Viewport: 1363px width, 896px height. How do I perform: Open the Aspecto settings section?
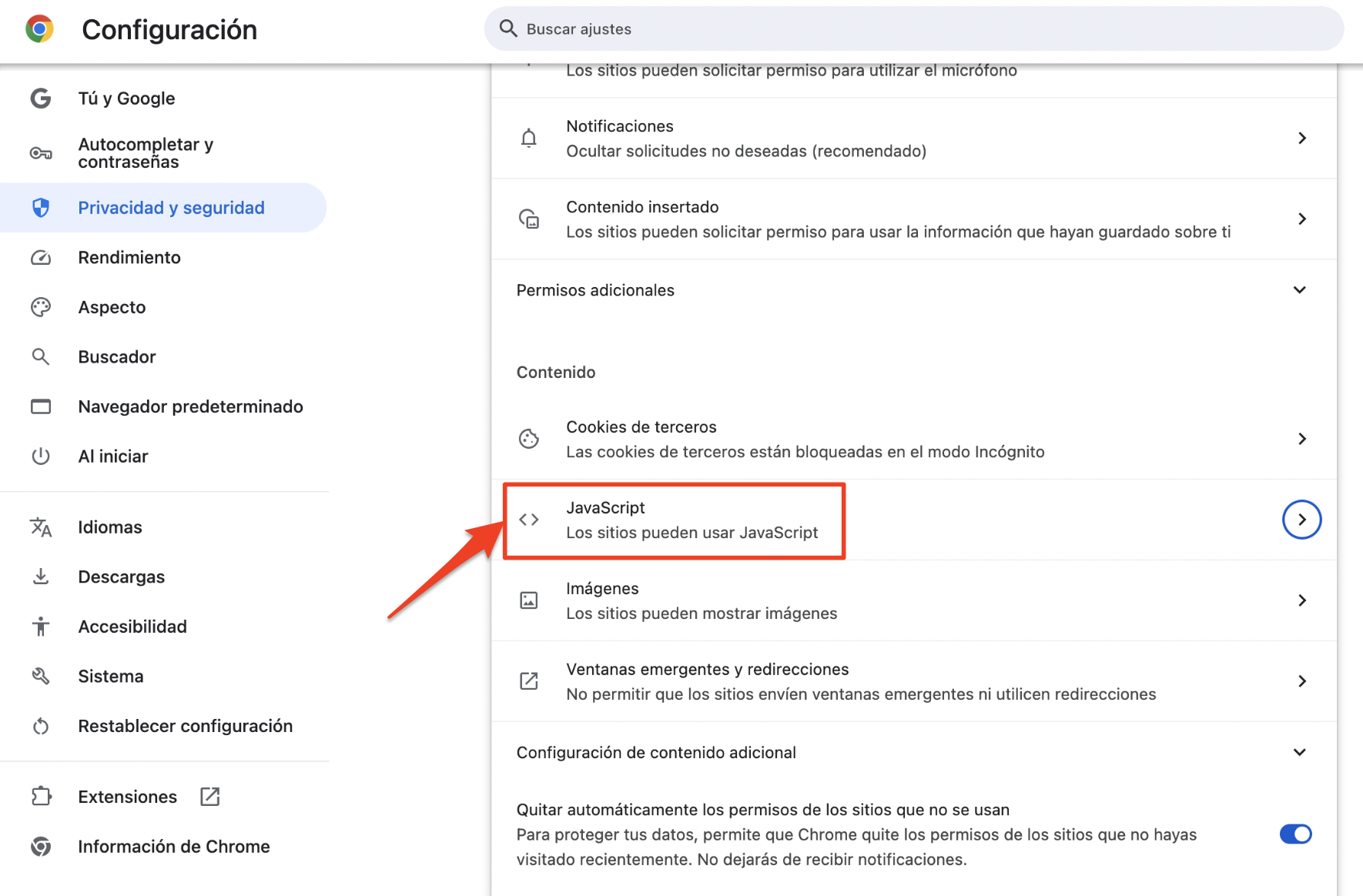[112, 306]
